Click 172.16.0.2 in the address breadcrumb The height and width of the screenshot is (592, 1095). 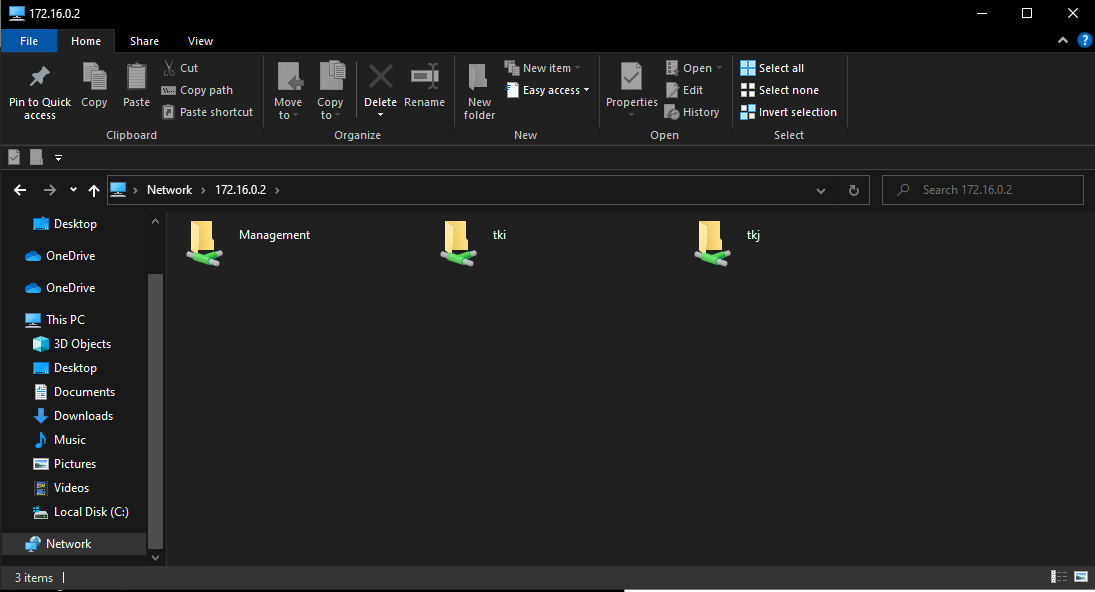(x=240, y=190)
